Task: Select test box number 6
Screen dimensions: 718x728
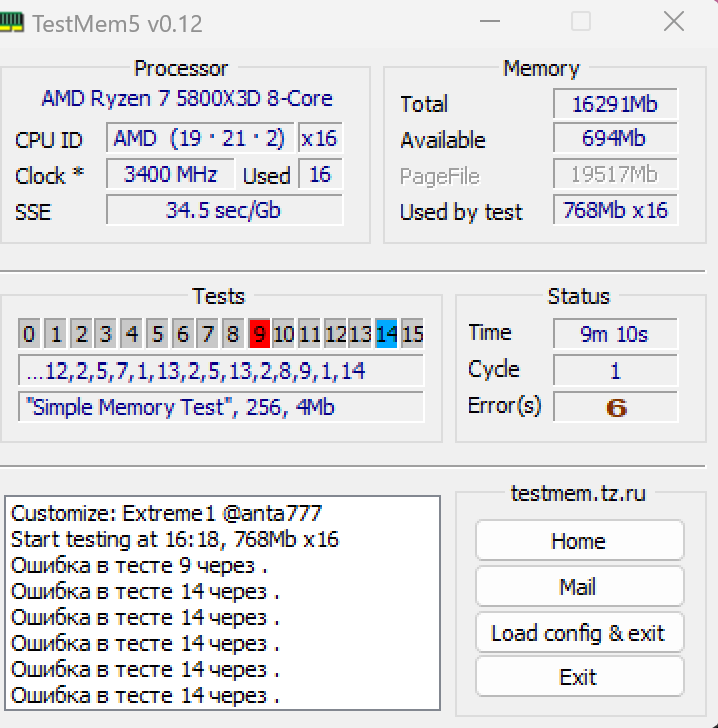Action: (x=183, y=333)
